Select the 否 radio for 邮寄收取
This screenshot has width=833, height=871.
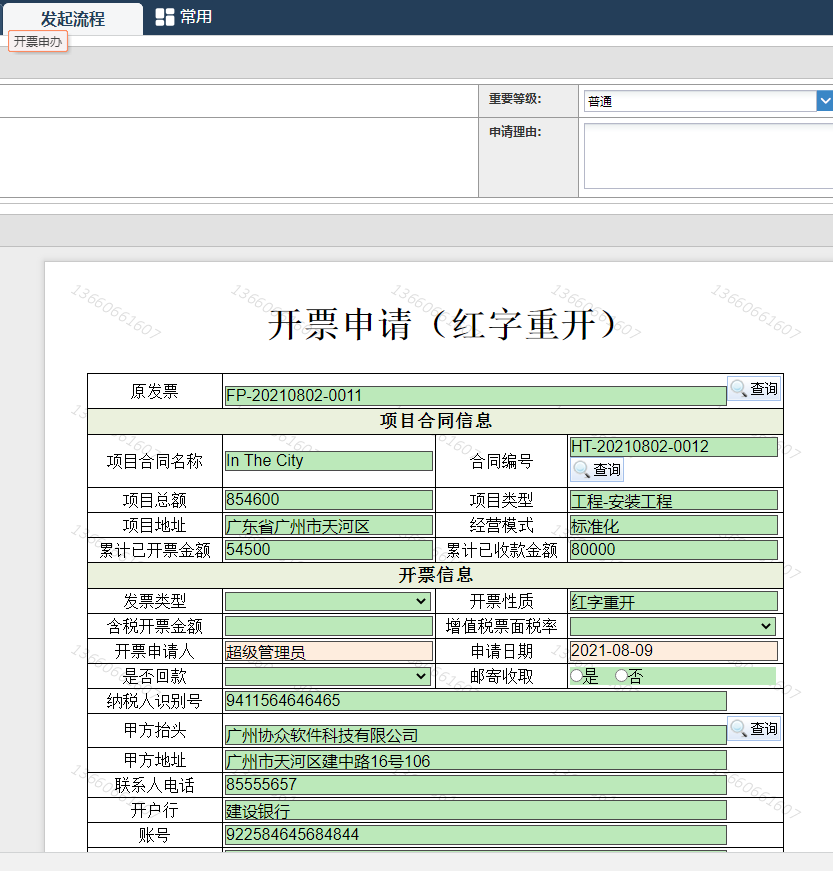point(622,676)
